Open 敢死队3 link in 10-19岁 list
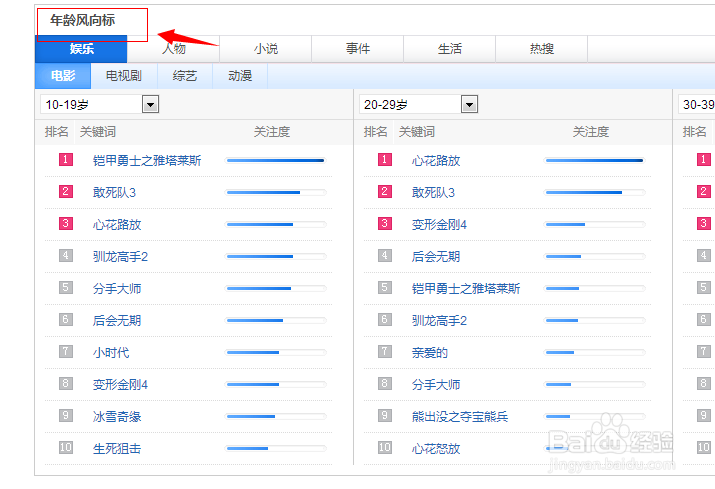 (114, 192)
